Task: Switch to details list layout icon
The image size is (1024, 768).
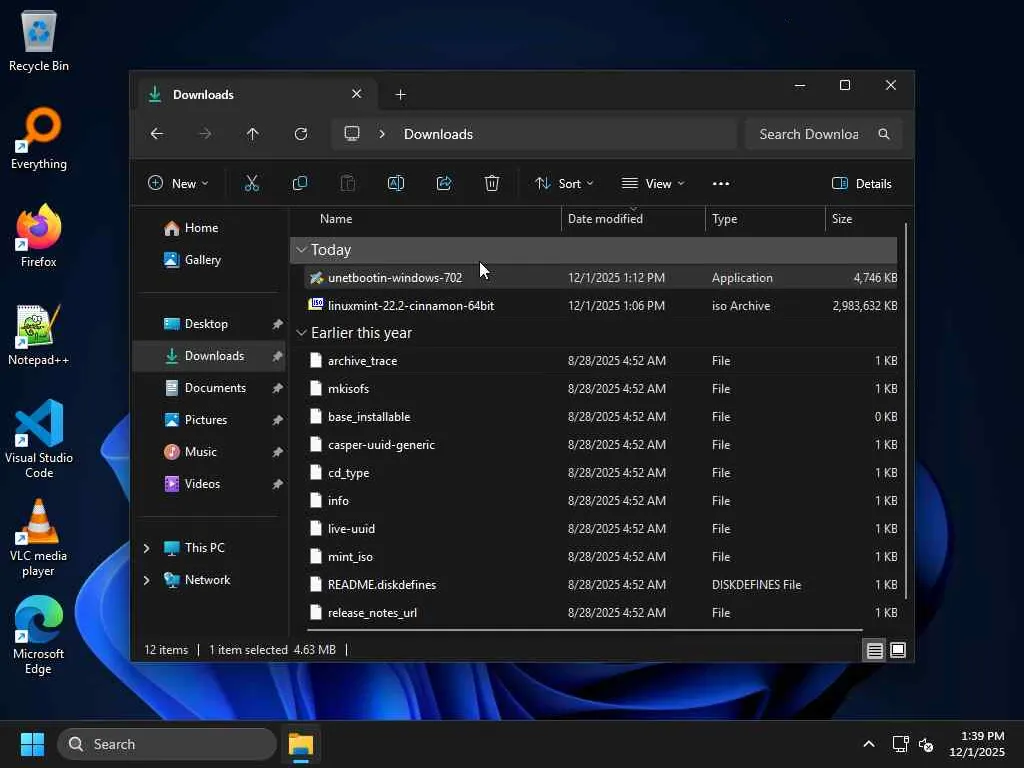Action: coord(874,650)
